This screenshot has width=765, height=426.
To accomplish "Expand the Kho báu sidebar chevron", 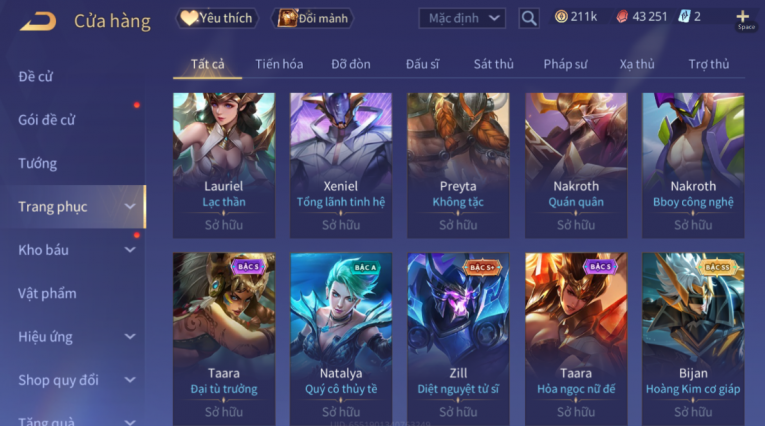I will [130, 250].
